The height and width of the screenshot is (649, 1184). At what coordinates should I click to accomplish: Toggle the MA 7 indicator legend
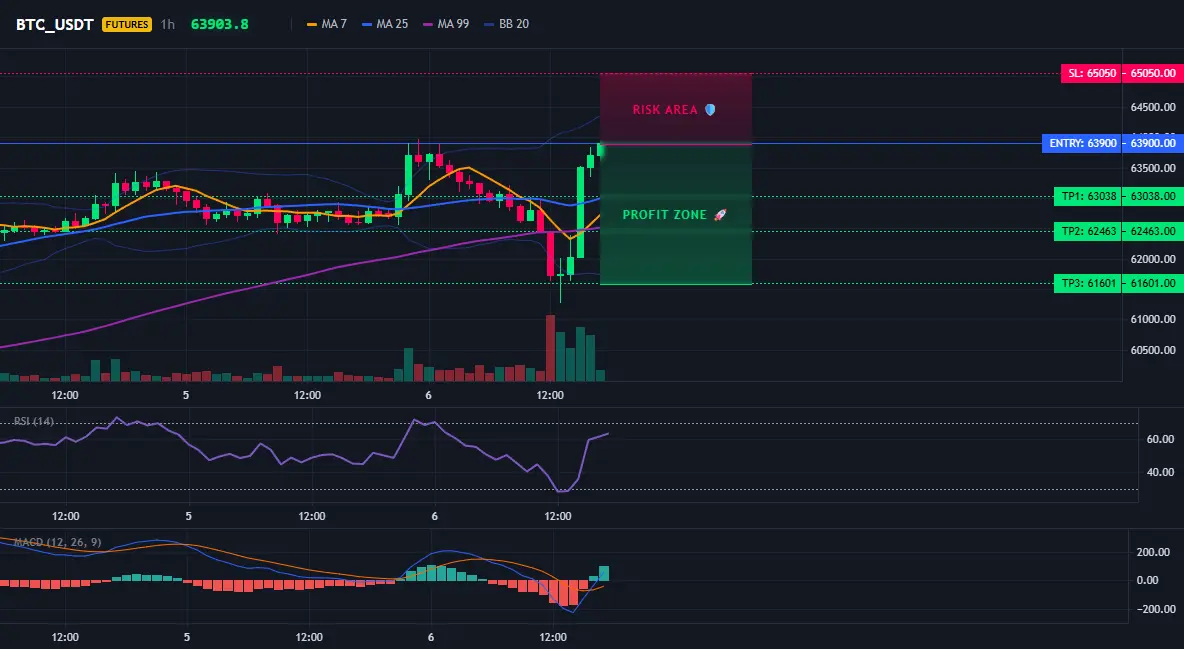327,24
